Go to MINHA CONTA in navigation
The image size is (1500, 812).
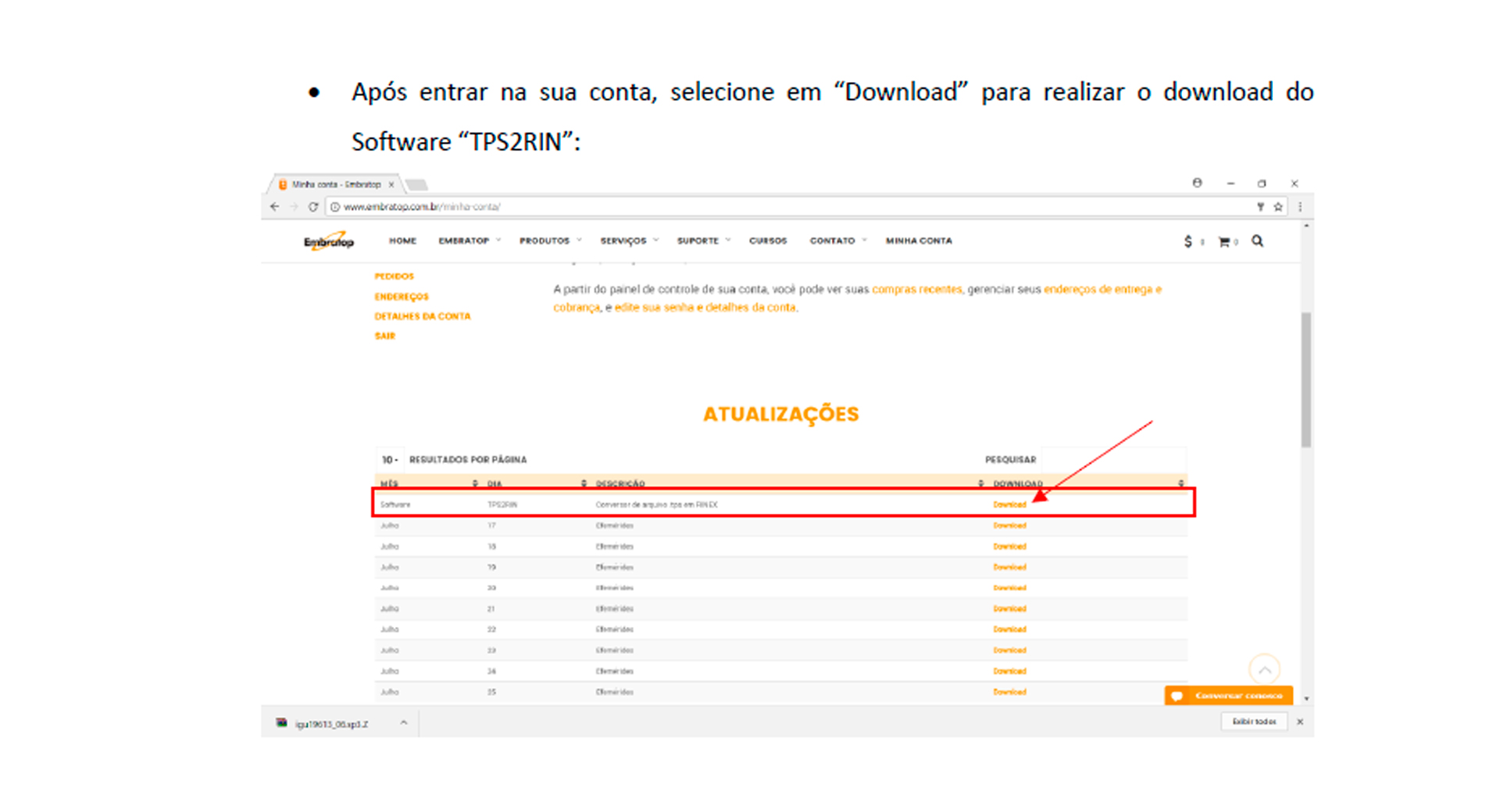[919, 241]
